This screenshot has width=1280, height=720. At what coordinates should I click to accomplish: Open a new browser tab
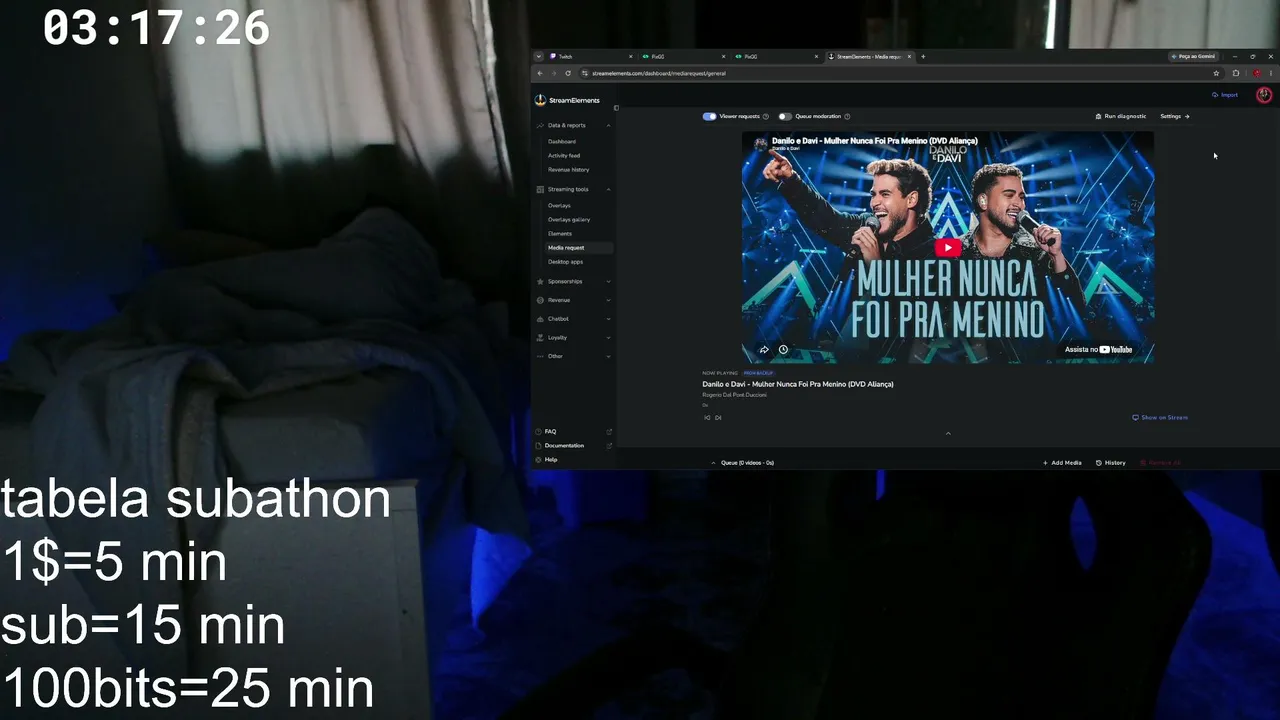point(923,57)
